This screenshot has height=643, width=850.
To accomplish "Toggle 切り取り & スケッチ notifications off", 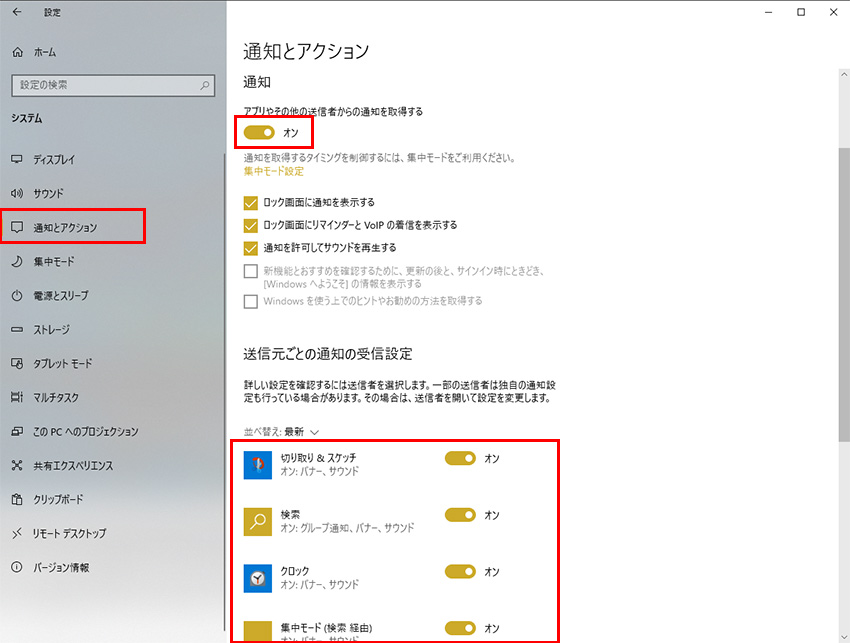I will pyautogui.click(x=460, y=458).
